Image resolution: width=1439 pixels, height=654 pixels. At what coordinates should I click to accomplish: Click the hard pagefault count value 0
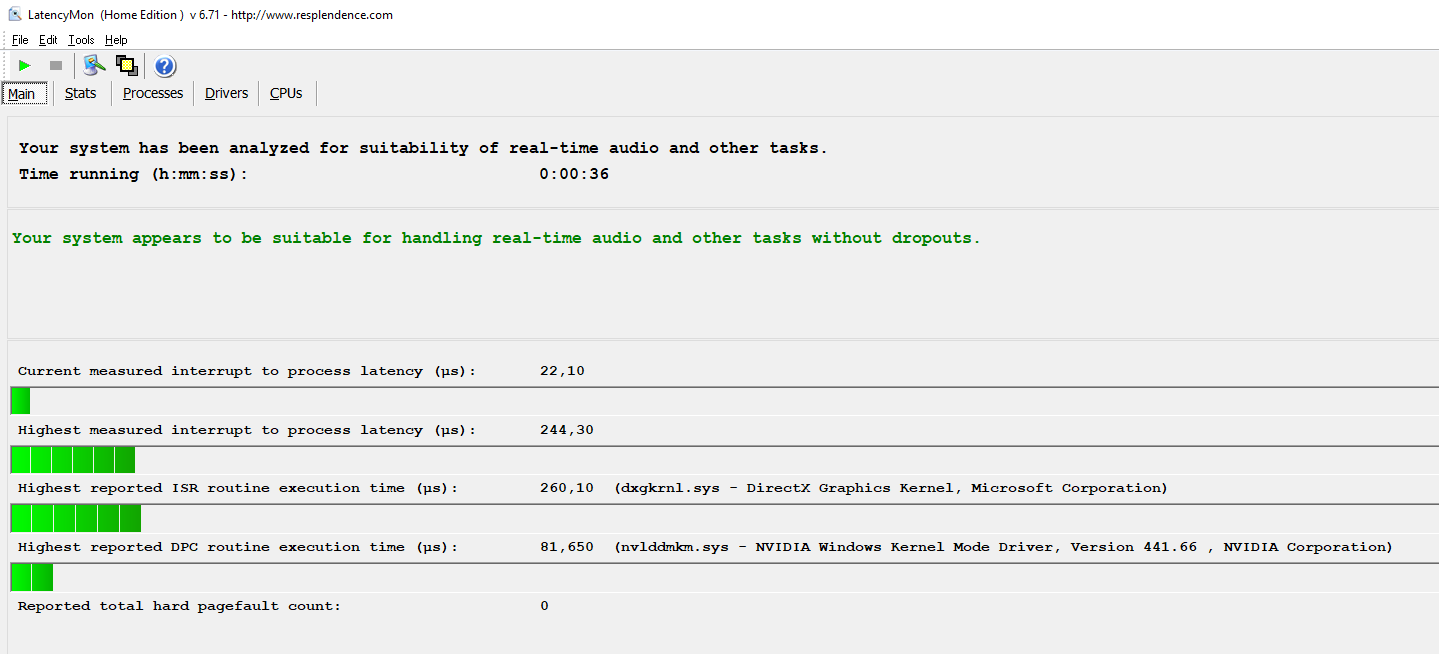click(x=544, y=606)
